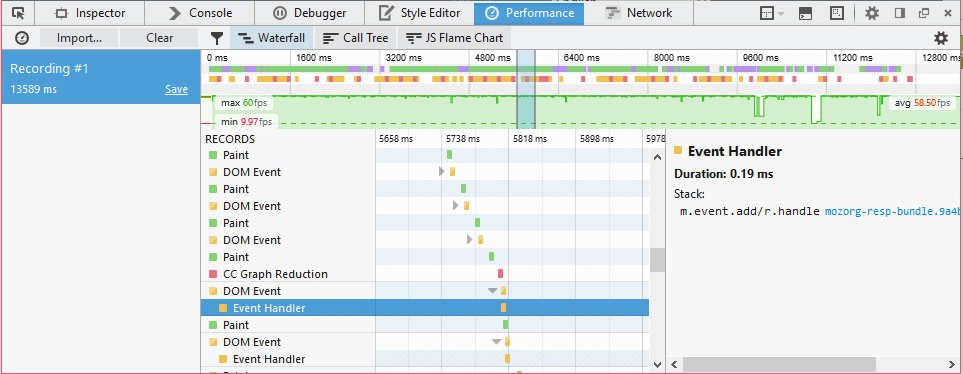Select the first Paint record
Screen dimensions: 963x374
pos(425,155)
